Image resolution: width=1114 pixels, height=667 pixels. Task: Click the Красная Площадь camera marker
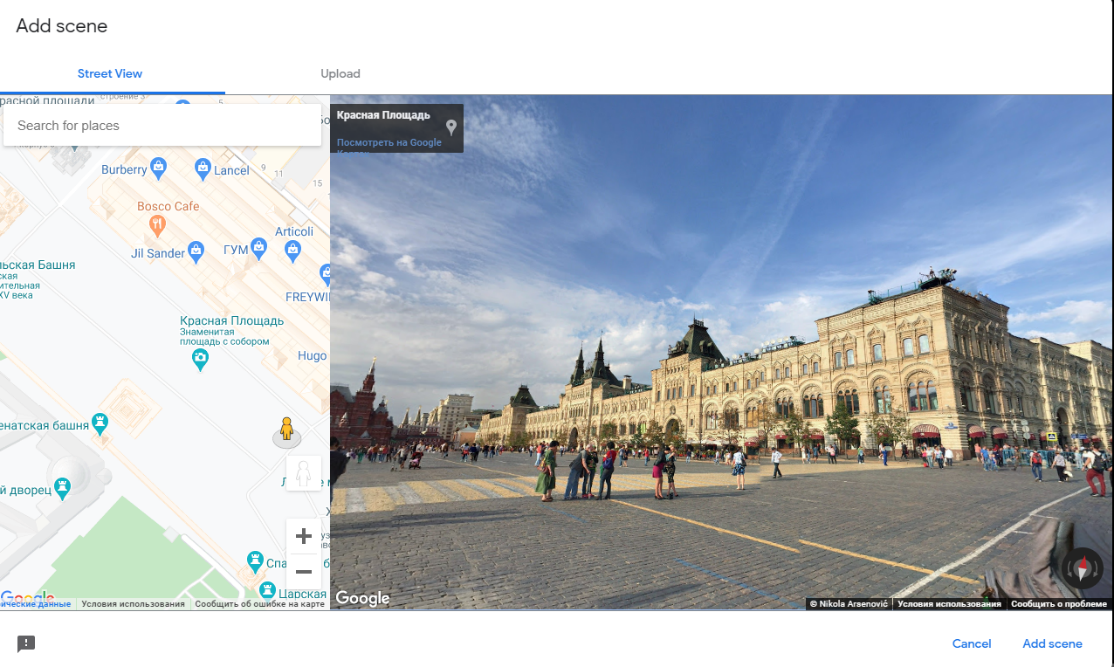tap(201, 359)
